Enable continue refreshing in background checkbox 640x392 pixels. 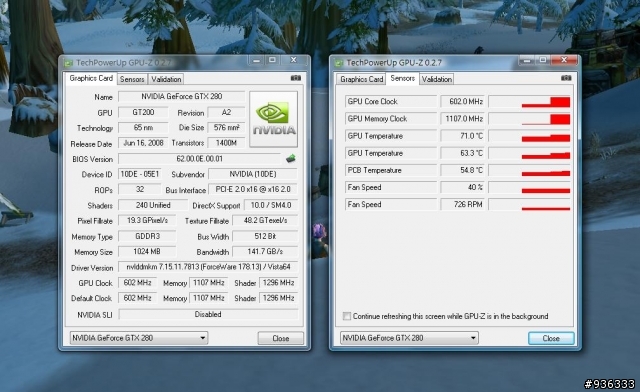point(347,316)
